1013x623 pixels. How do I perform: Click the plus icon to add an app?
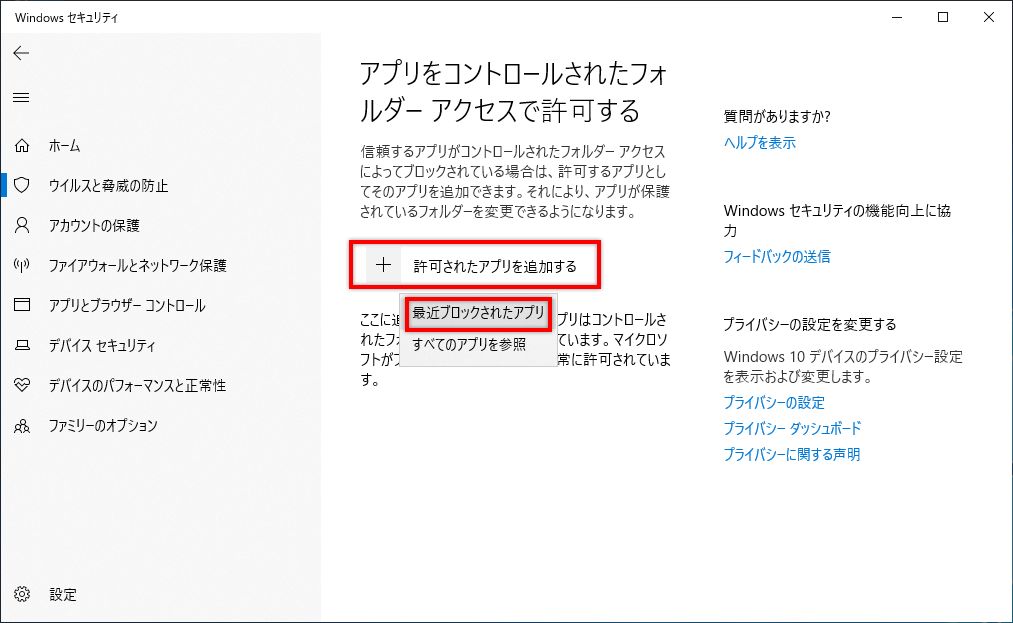click(384, 264)
